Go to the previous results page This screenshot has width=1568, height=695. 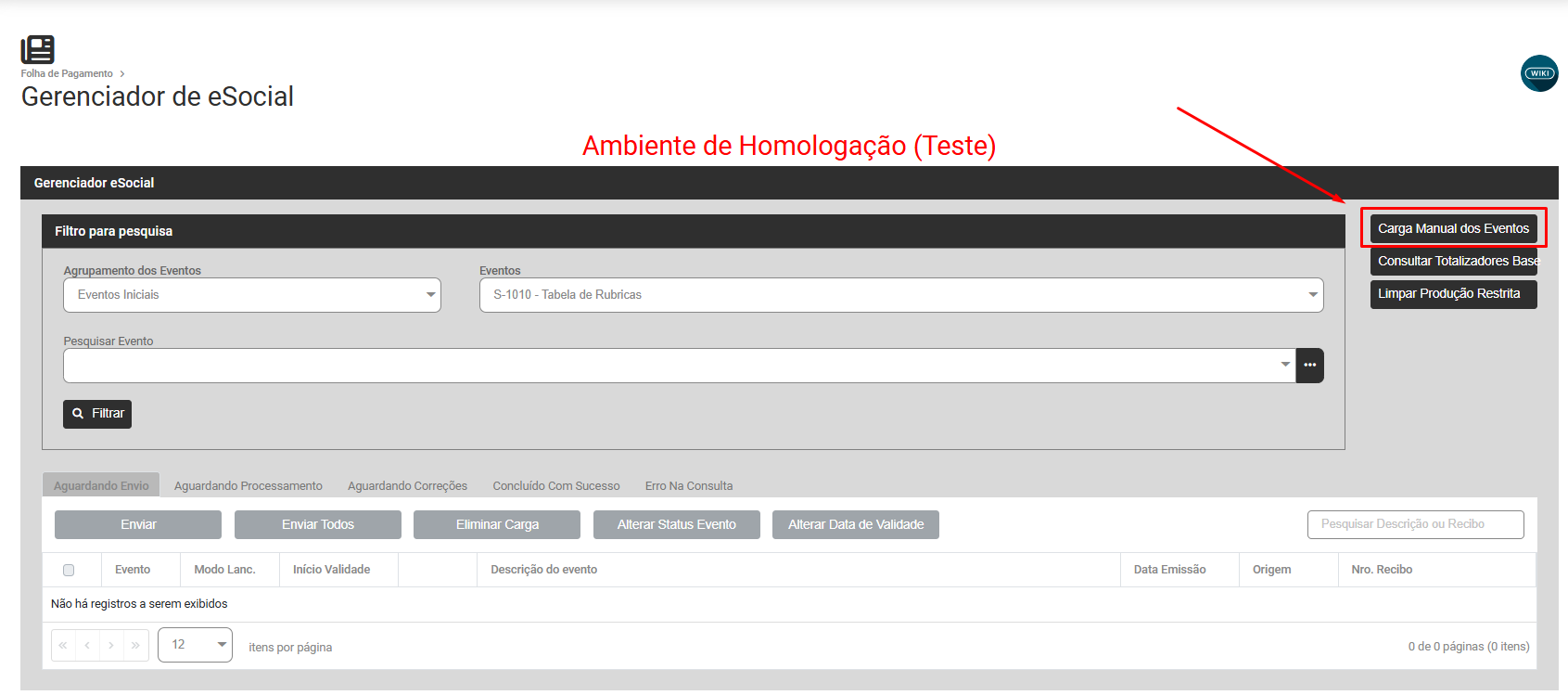(87, 645)
